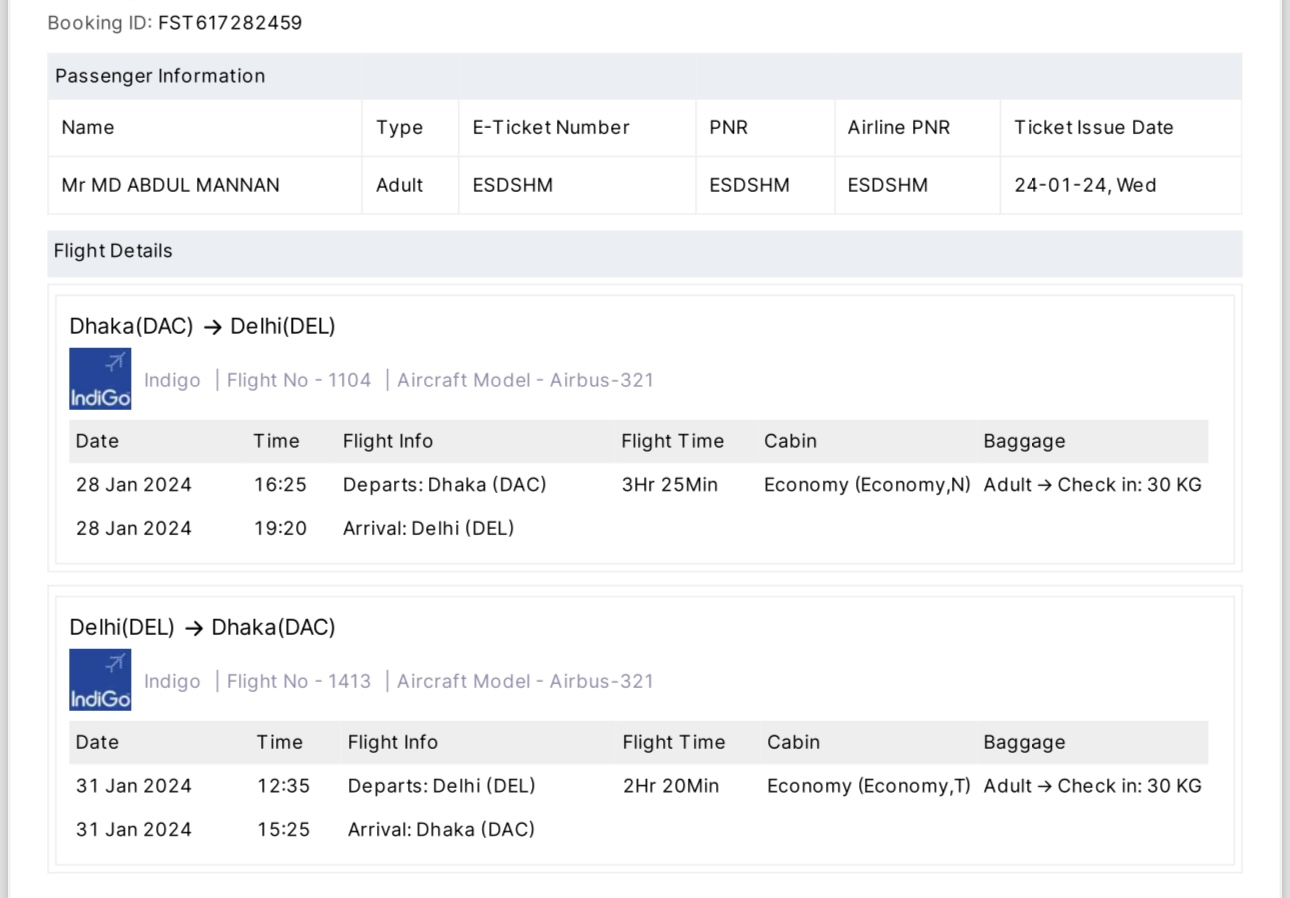Click the Delhi(DEL) → Dhaka(DAC) route title
1290x898 pixels.
202,627
